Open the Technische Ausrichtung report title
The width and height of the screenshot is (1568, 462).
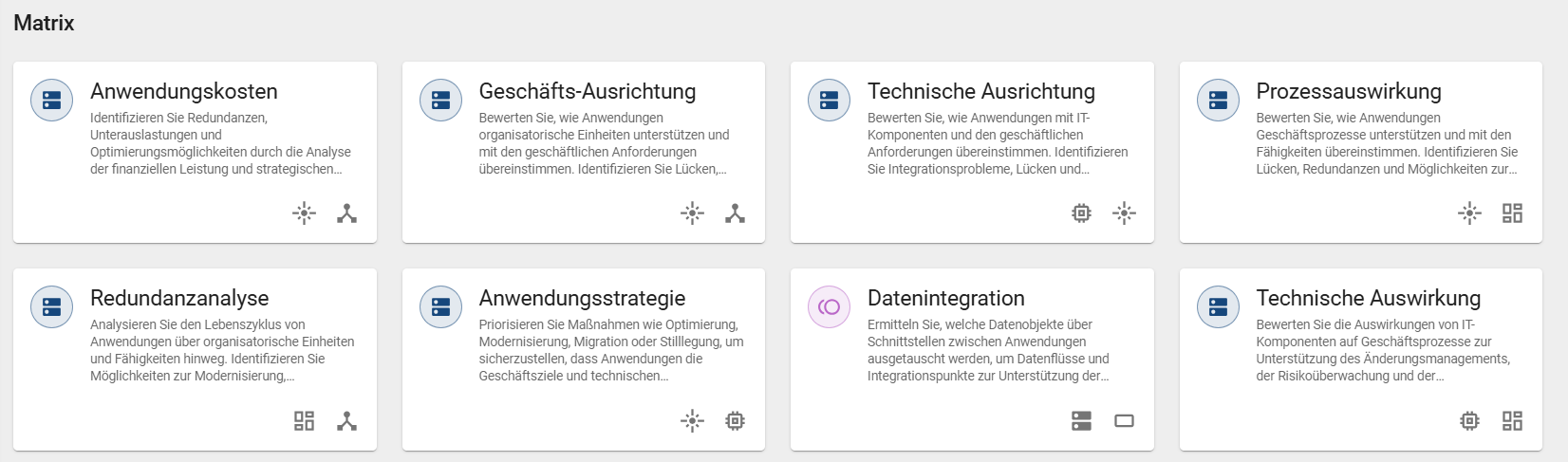click(980, 91)
